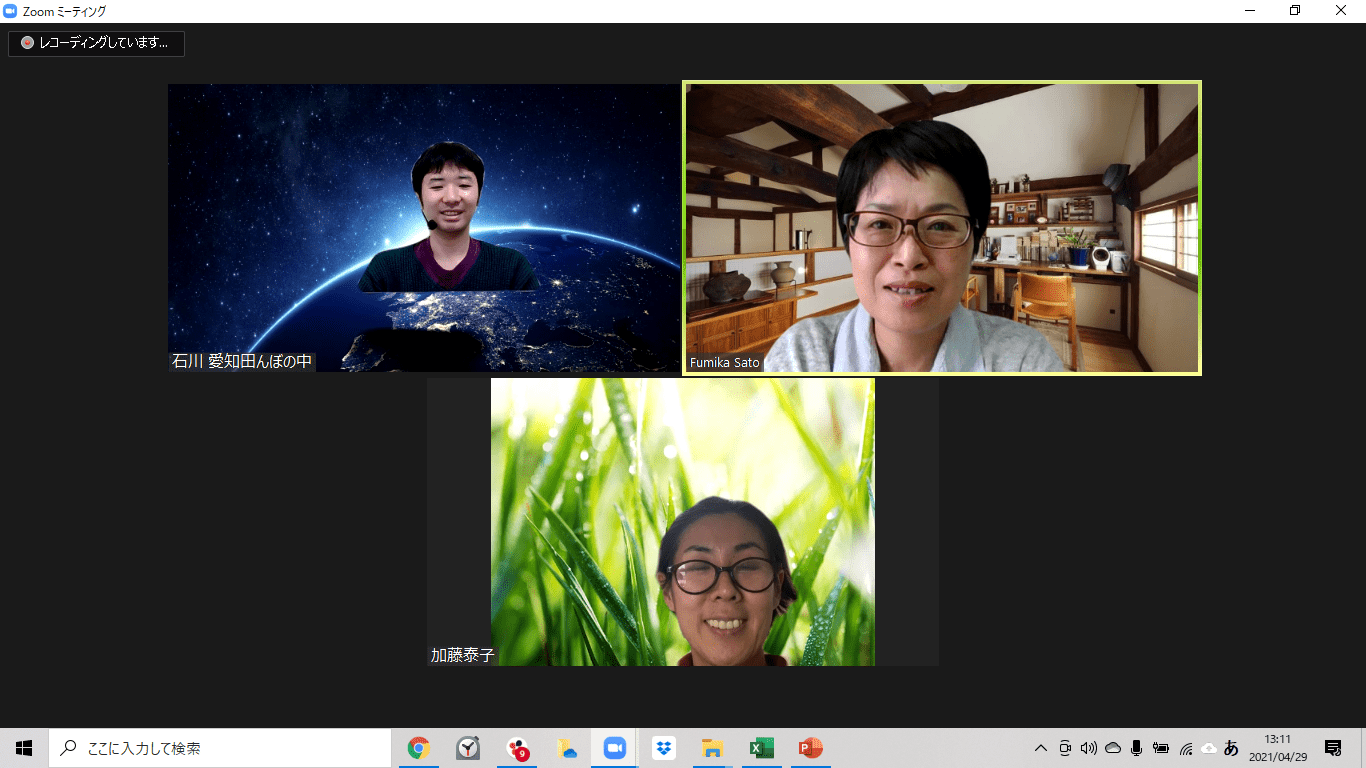The width and height of the screenshot is (1366, 768).
Task: Open Google Chrome from the taskbar
Action: pos(419,748)
